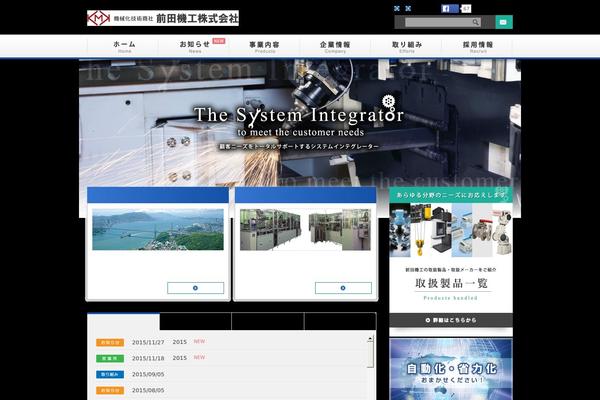Viewport: 600px width, 400px height.
Task: Click the green mail contact button
Action: pos(504,22)
